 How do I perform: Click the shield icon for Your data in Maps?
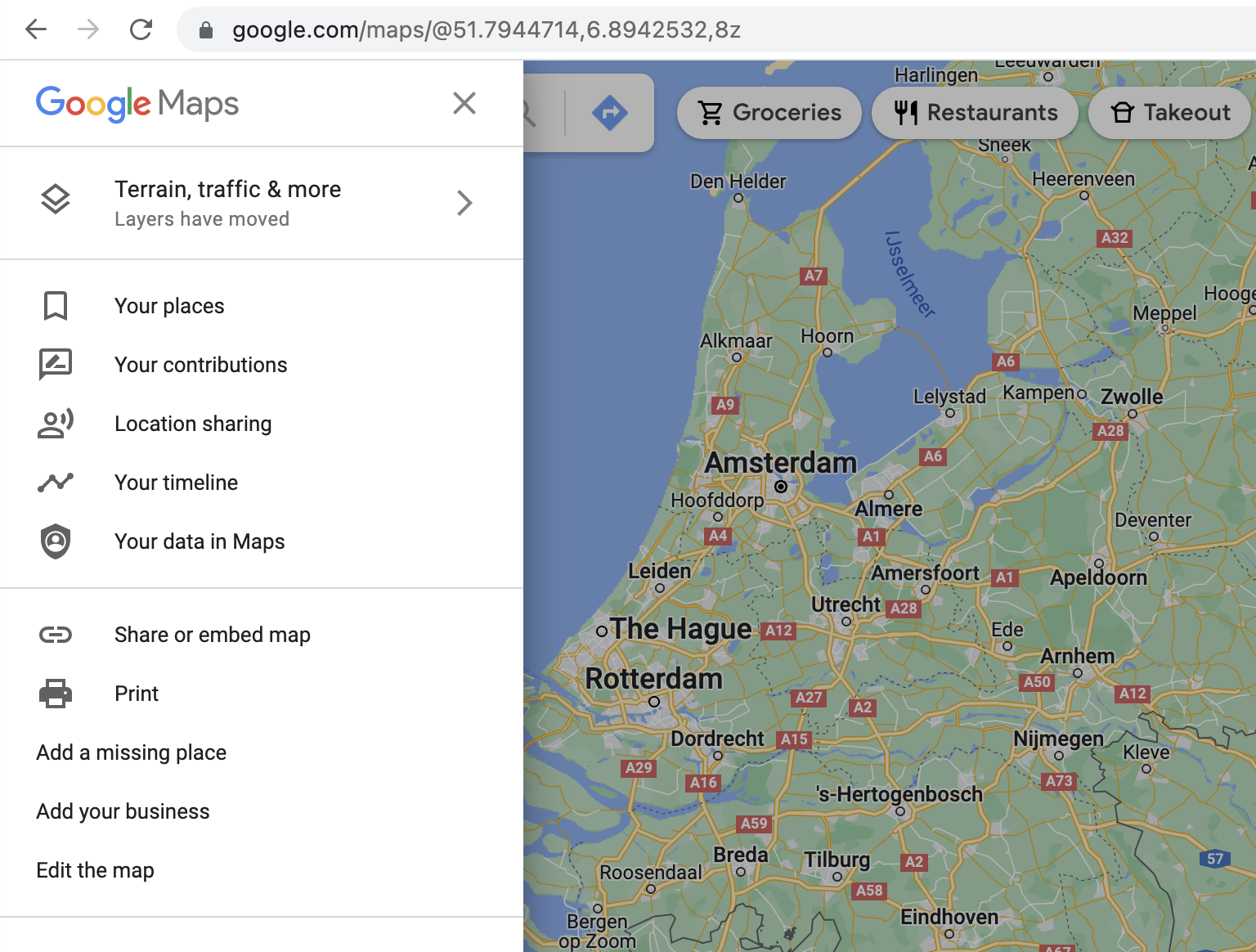tap(56, 541)
